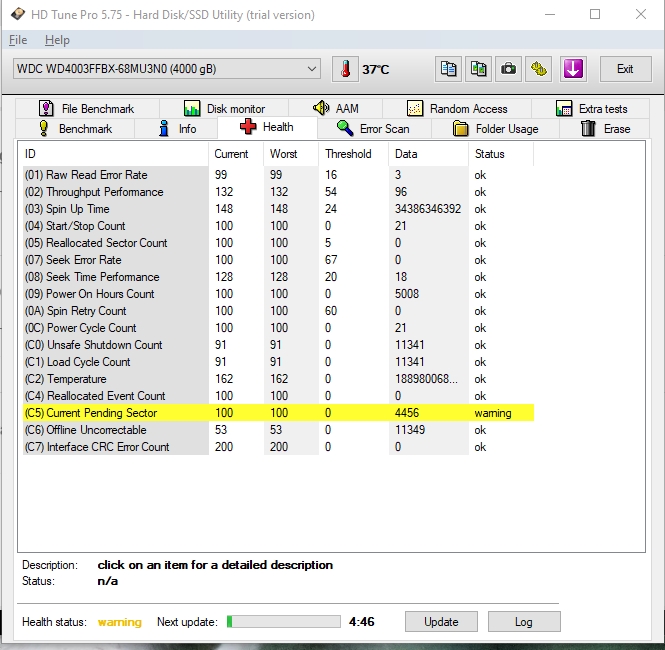Viewport: 665px width, 650px height.
Task: Select the (0C) Power Cycle Count row
Action: click(278, 328)
